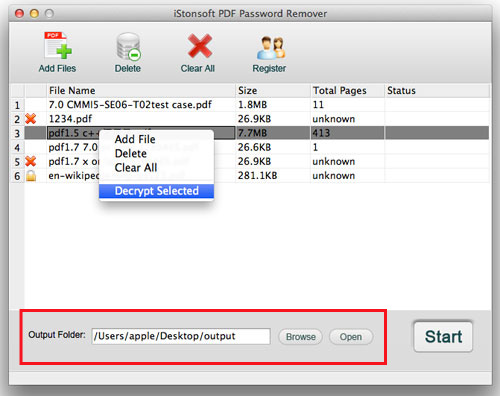The width and height of the screenshot is (500, 396).
Task: Click the 413 total pages cell
Action: point(347,133)
